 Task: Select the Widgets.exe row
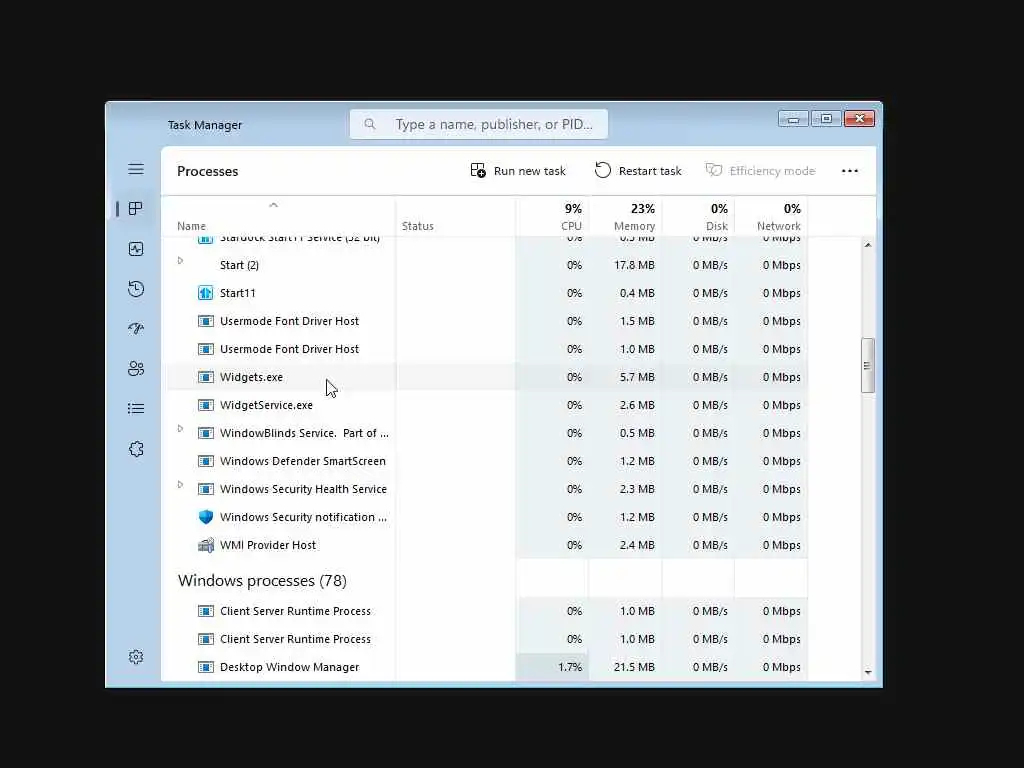(487, 377)
